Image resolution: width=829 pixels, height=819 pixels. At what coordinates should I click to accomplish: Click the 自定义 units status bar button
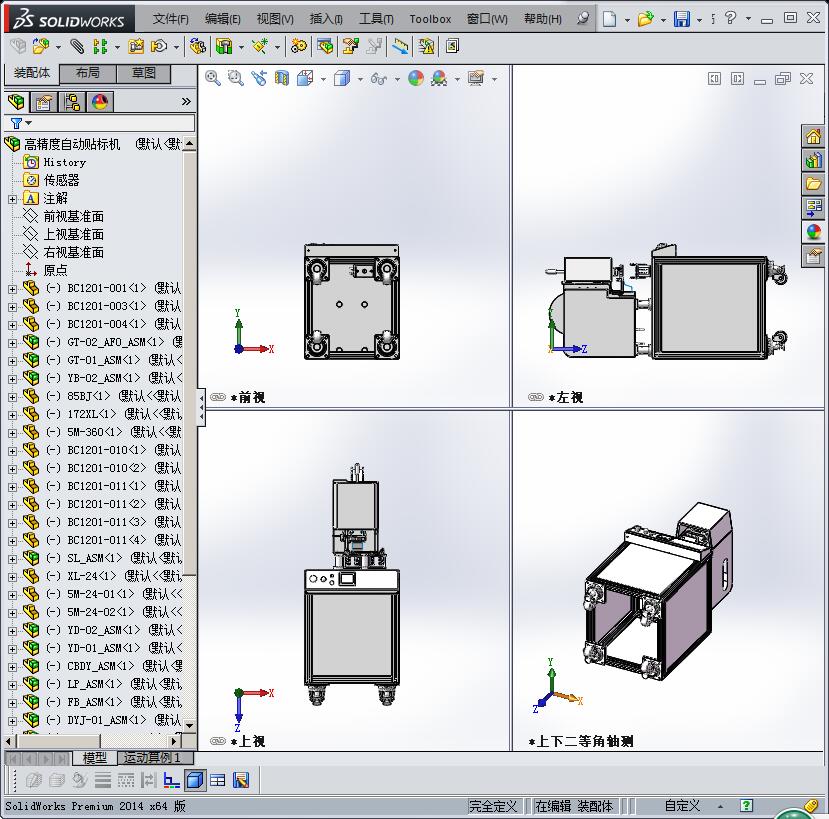682,806
